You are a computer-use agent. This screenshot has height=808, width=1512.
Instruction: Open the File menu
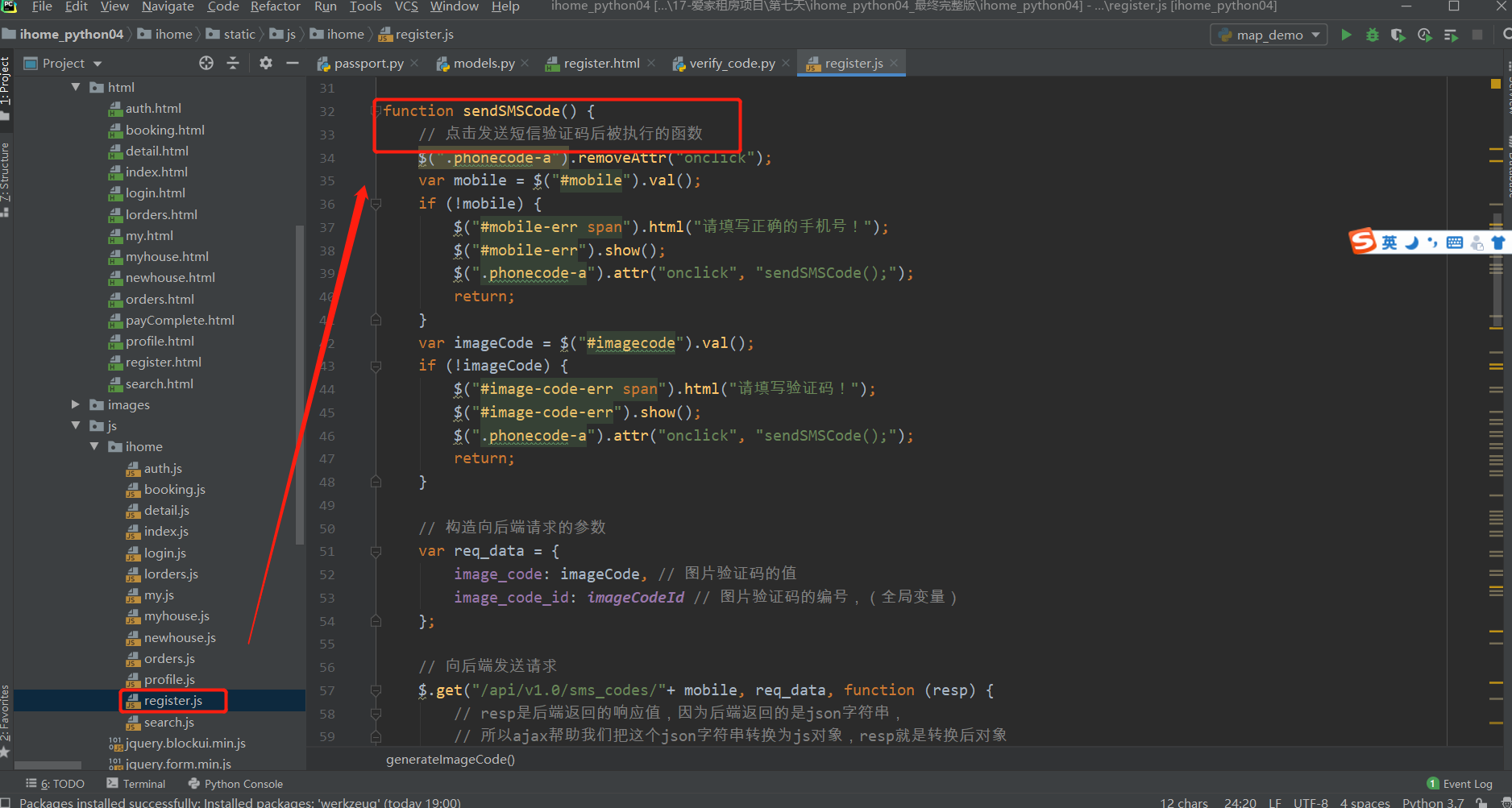tap(42, 6)
